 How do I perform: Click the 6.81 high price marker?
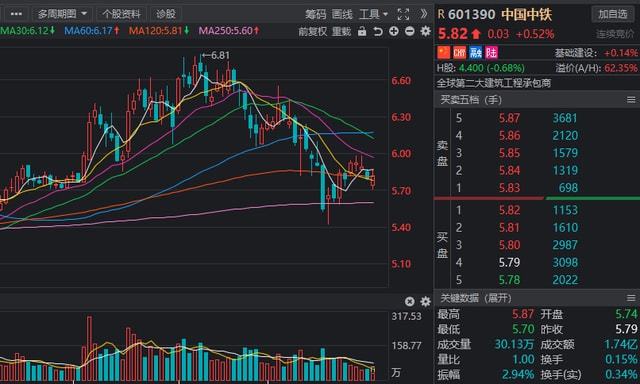tap(216, 55)
